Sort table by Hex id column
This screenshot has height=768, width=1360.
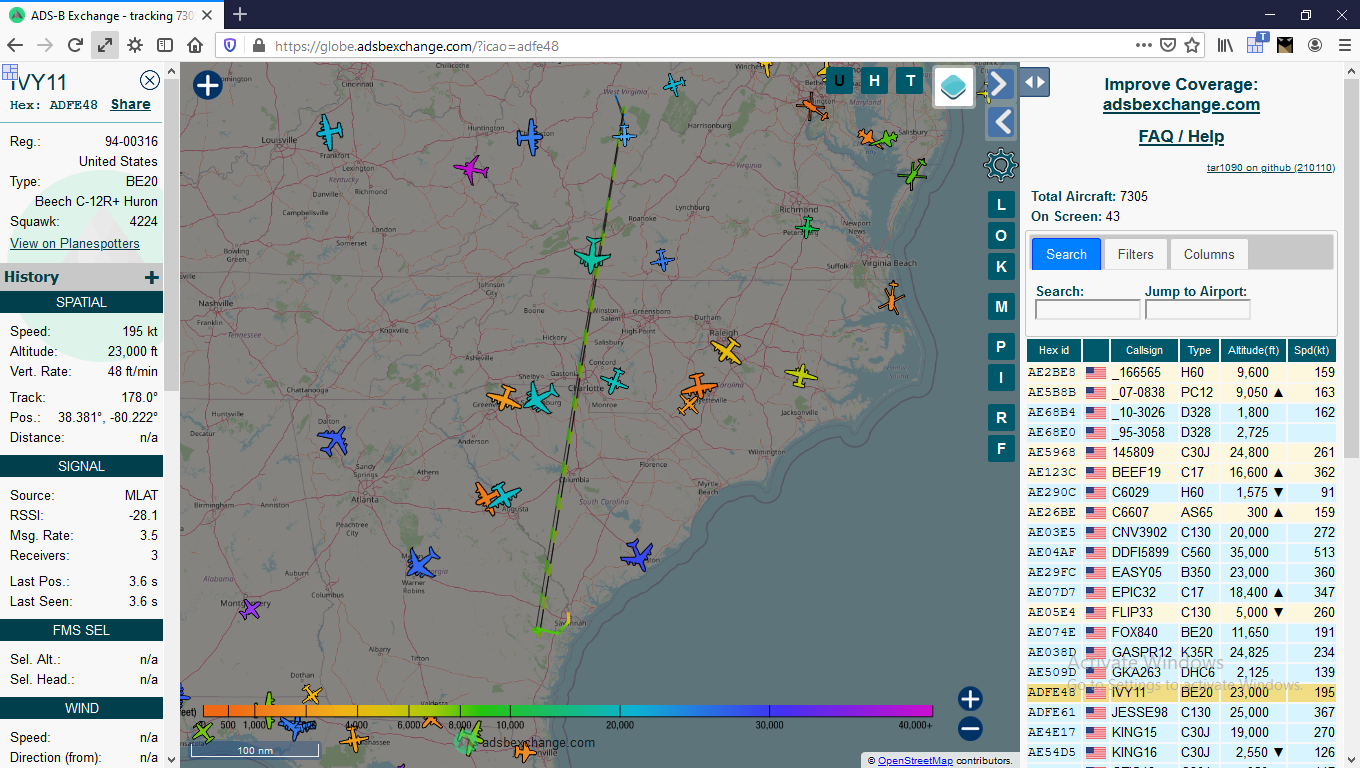(1054, 350)
